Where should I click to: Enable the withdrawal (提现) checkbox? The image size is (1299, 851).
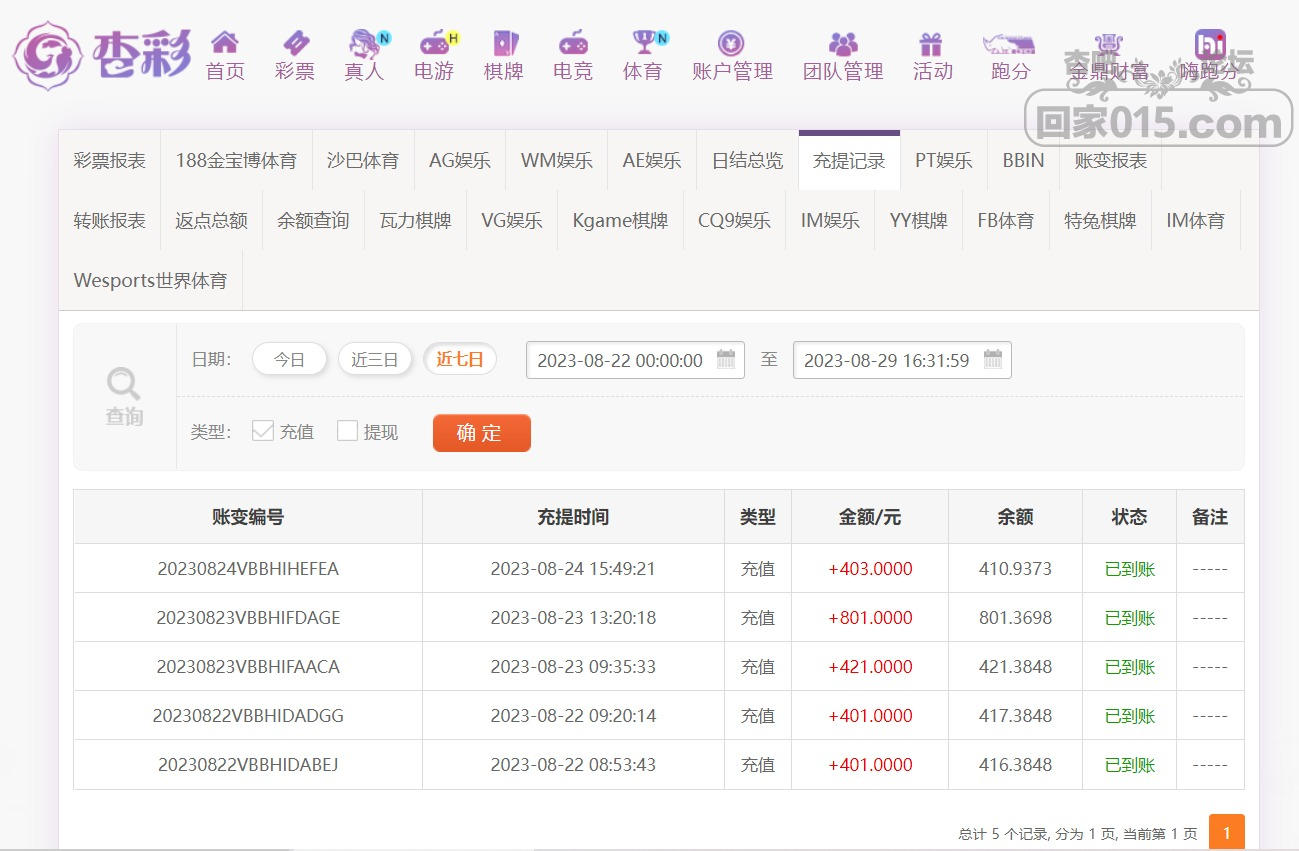pyautogui.click(x=347, y=431)
